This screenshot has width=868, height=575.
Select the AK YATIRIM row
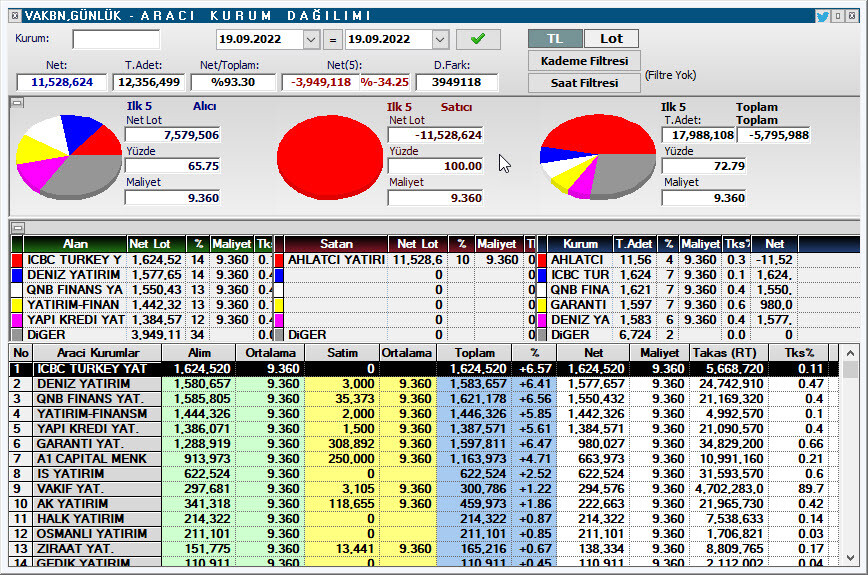click(x=423, y=504)
